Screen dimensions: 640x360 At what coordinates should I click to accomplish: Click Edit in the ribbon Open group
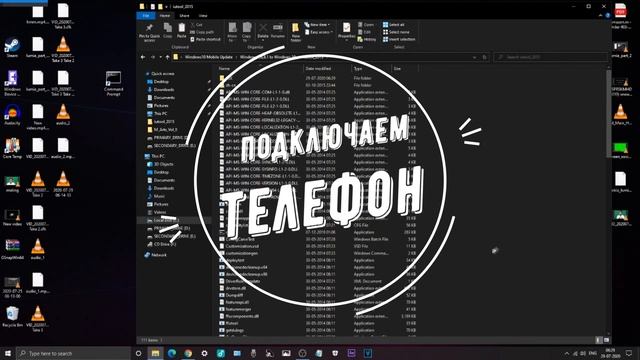(364, 32)
